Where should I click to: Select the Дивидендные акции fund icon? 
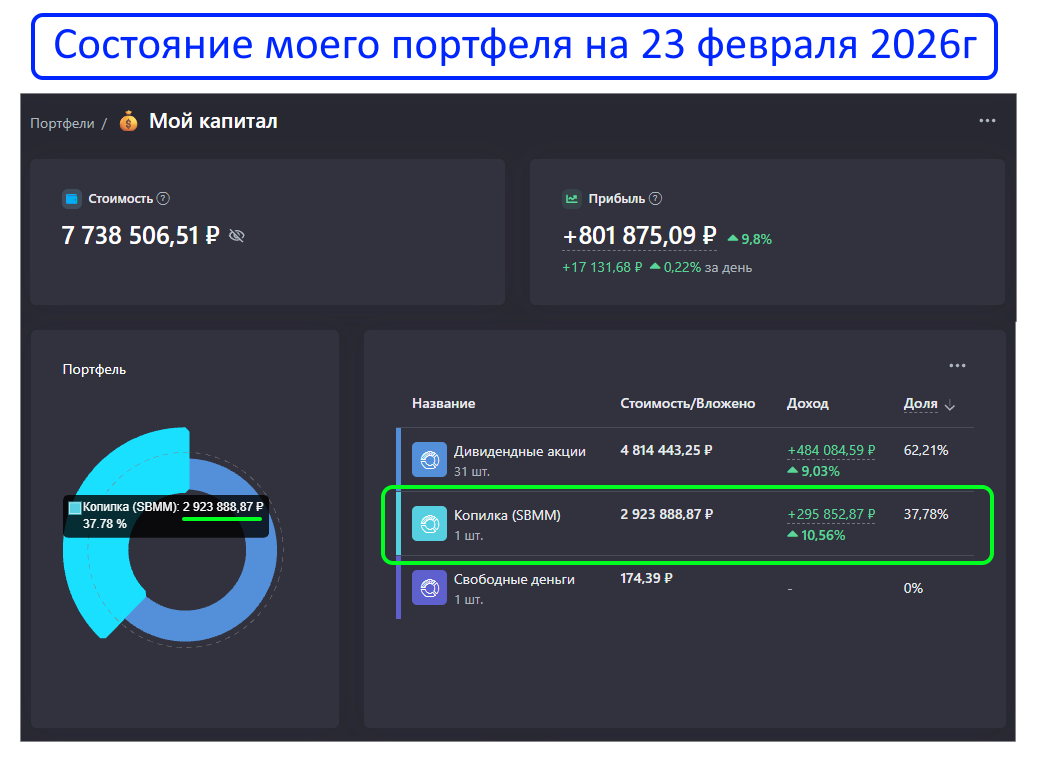pos(429,459)
